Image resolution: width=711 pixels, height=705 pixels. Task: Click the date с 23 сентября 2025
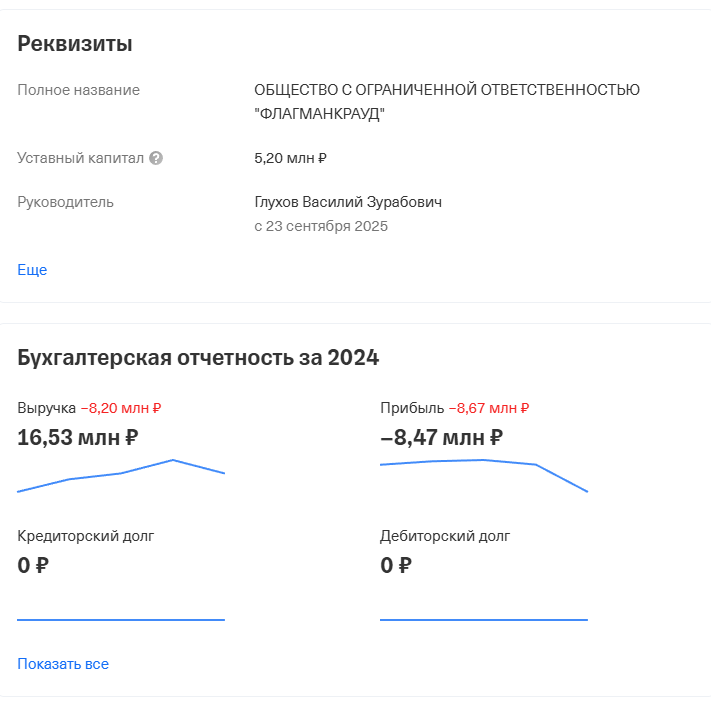coord(321,226)
